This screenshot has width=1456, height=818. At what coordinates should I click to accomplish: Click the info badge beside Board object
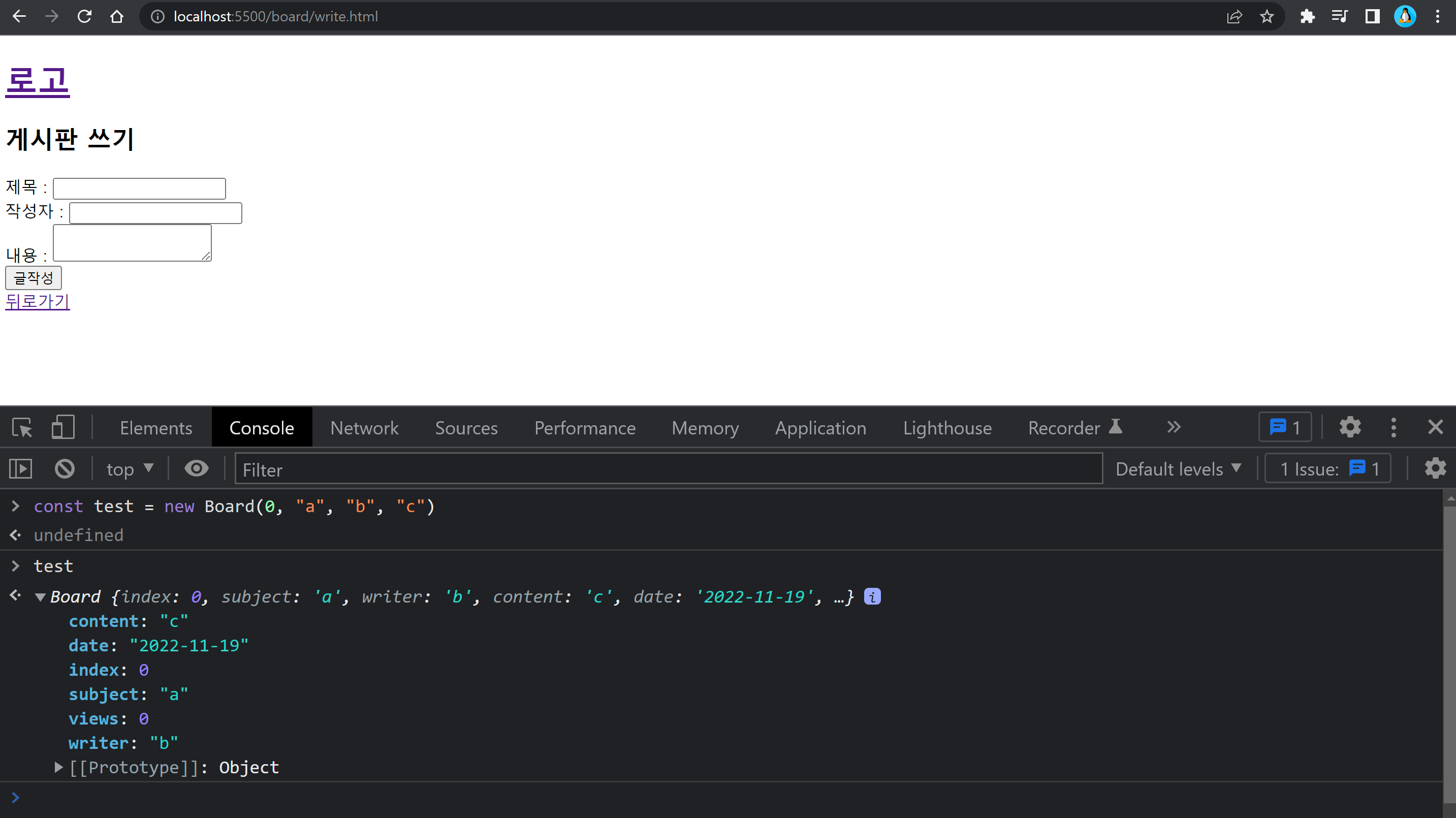(x=872, y=597)
